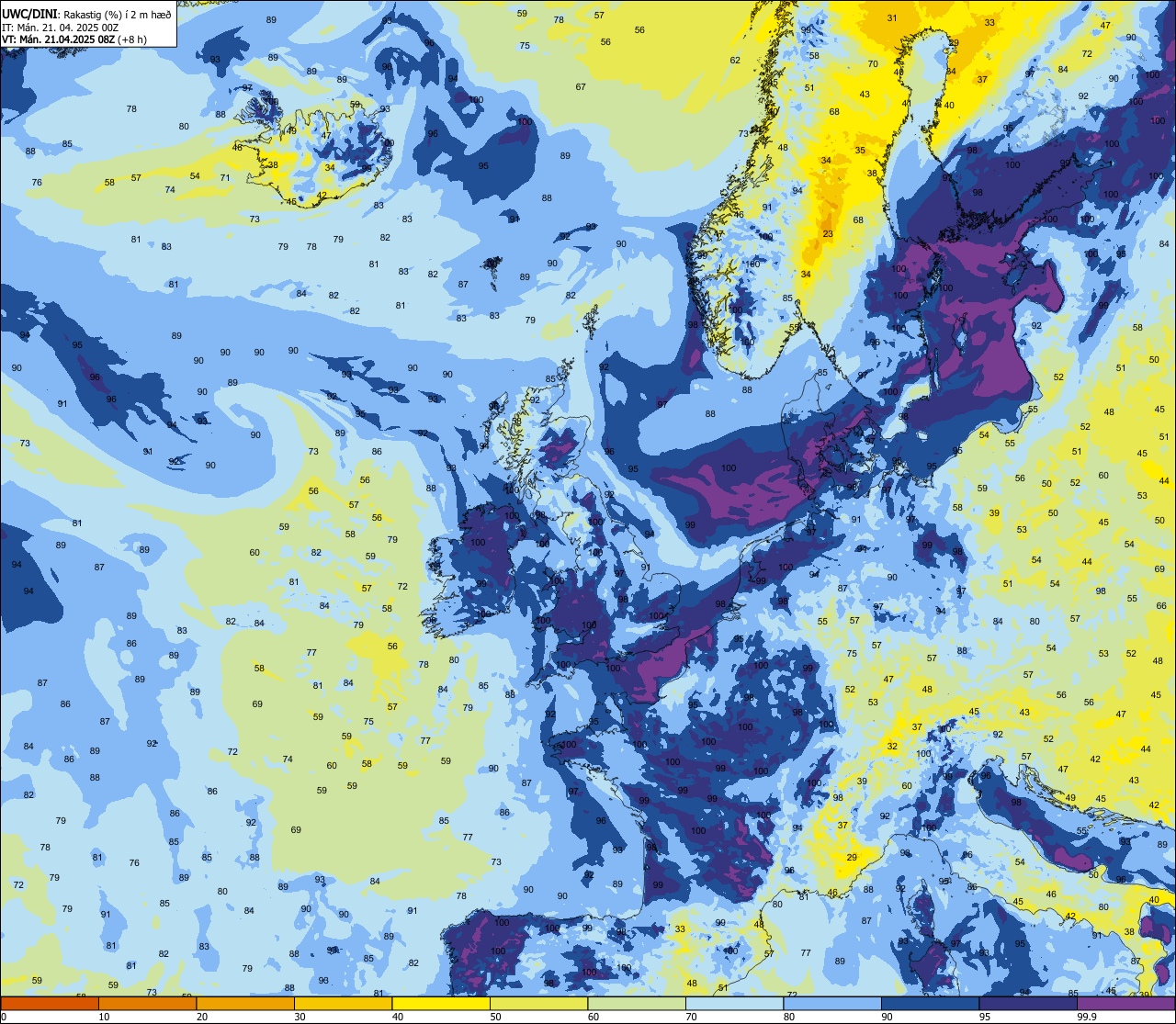The height and width of the screenshot is (1024, 1176).
Task: Click the 'VT: Mán. 21.04.2025 08Z (+8 h)' line
Action: [76, 39]
